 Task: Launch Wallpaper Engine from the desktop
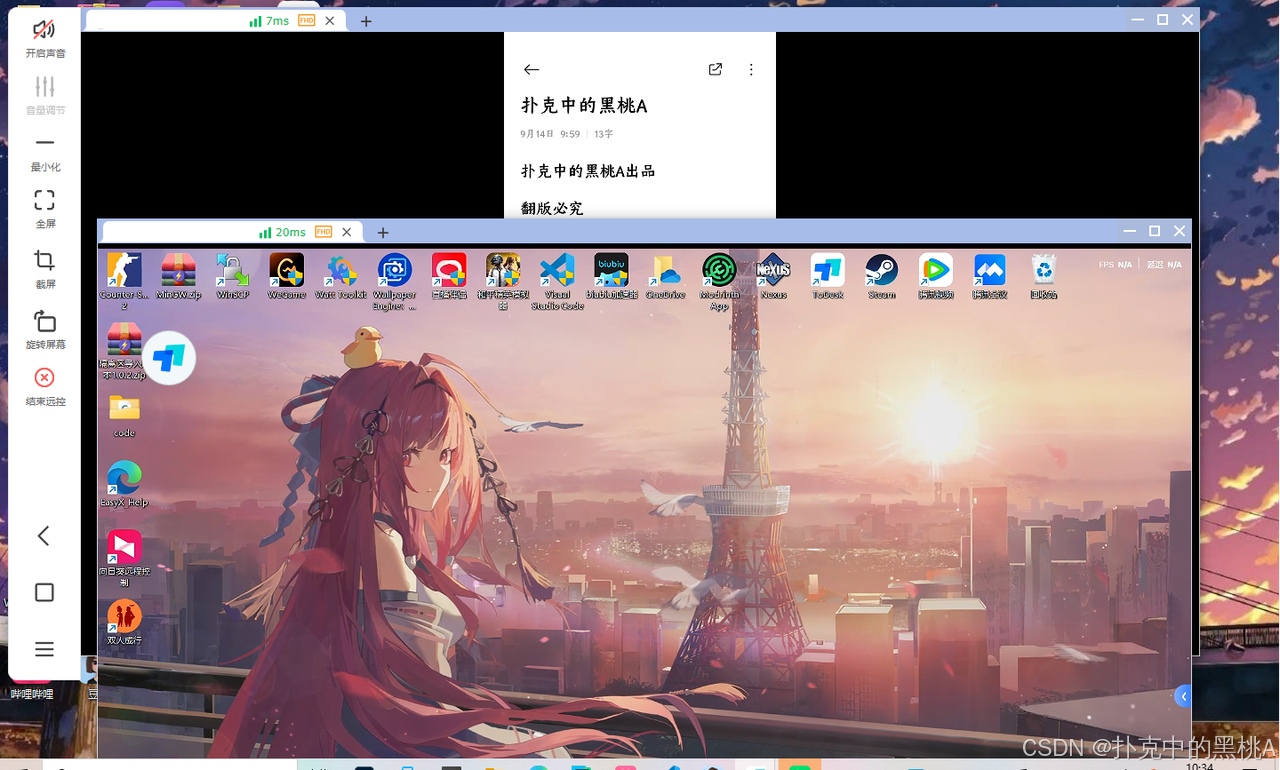395,282
